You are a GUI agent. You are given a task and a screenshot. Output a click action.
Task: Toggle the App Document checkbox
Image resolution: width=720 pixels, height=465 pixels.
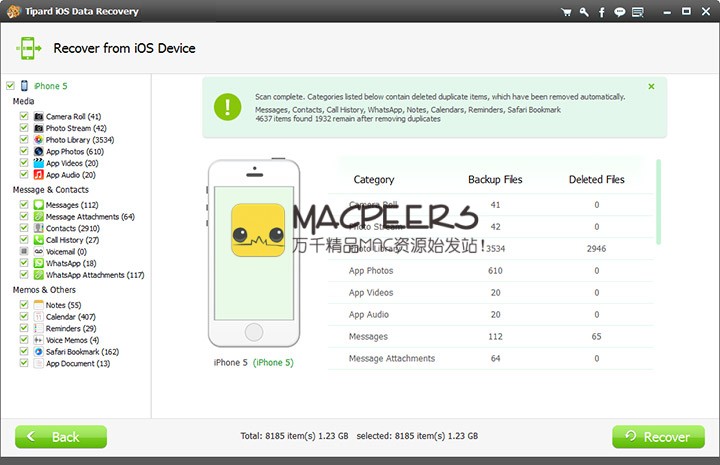pyautogui.click(x=24, y=363)
